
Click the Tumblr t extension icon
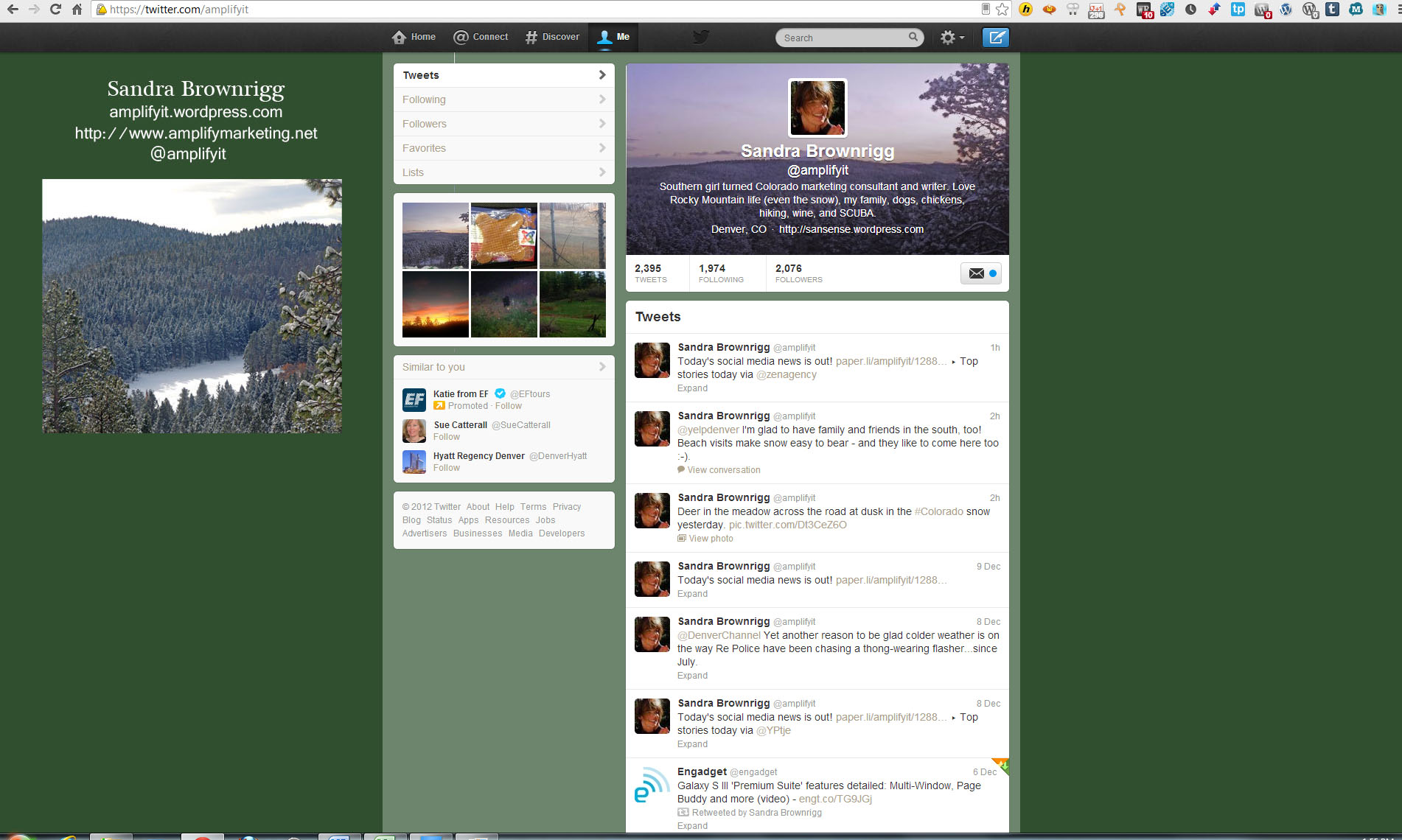pos(1332,10)
